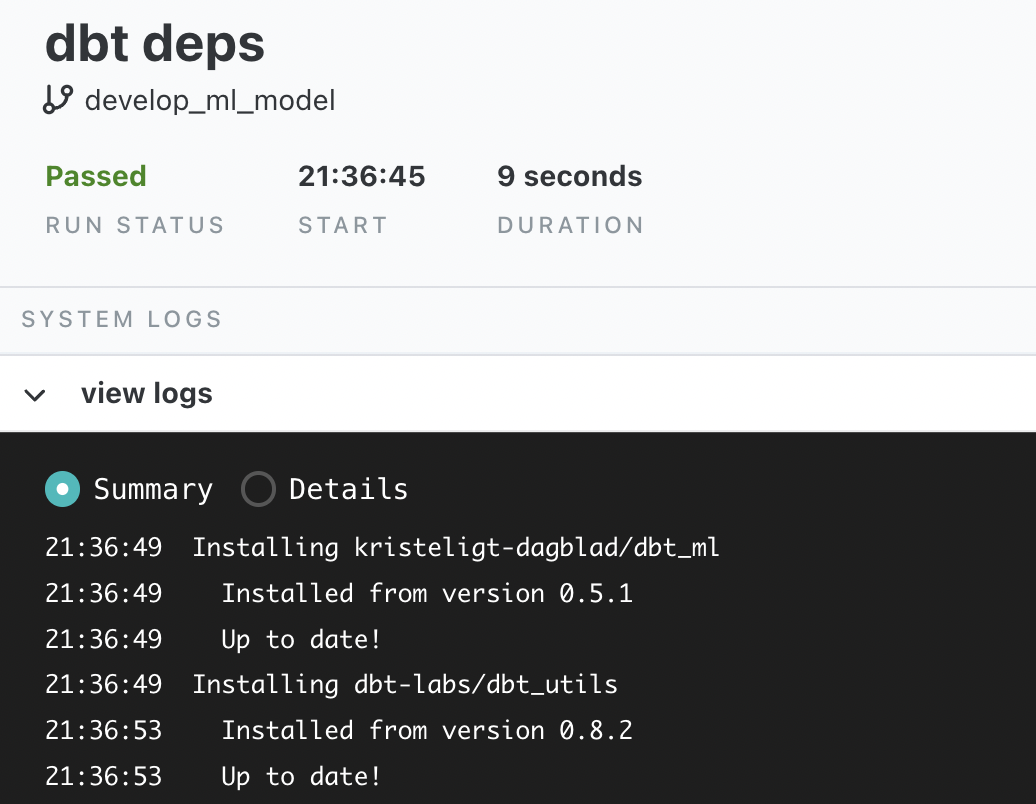Click the 'Summary' label text
1036x804 pixels.
(x=153, y=490)
